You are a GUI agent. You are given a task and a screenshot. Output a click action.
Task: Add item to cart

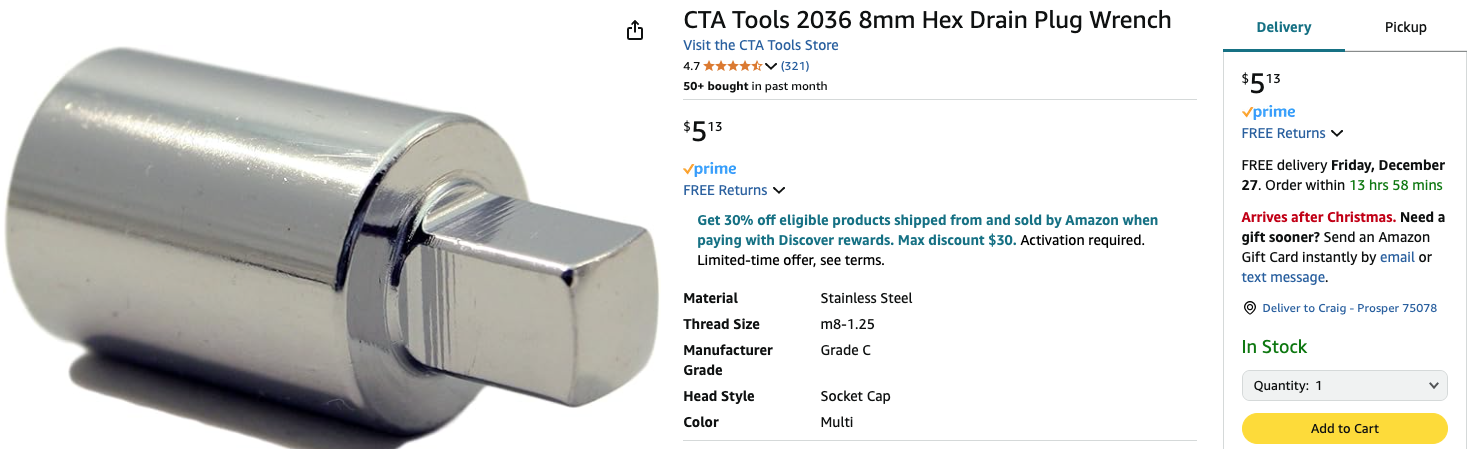coord(1344,428)
